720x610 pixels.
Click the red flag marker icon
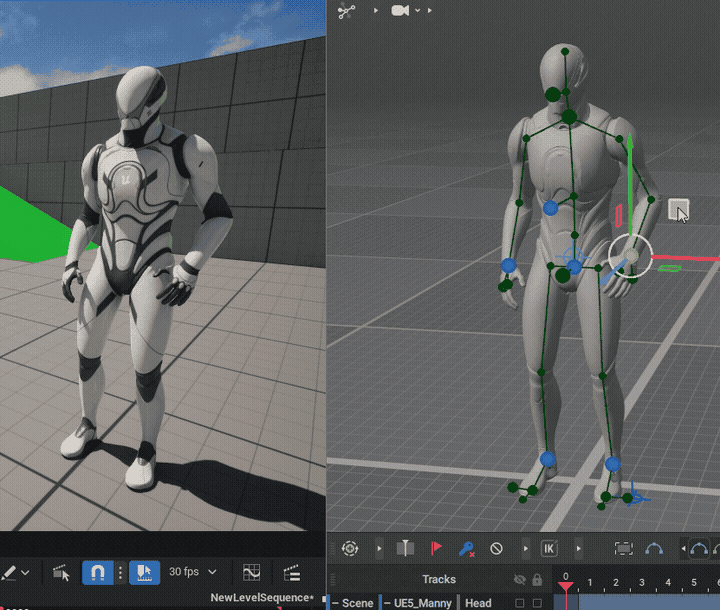click(436, 548)
